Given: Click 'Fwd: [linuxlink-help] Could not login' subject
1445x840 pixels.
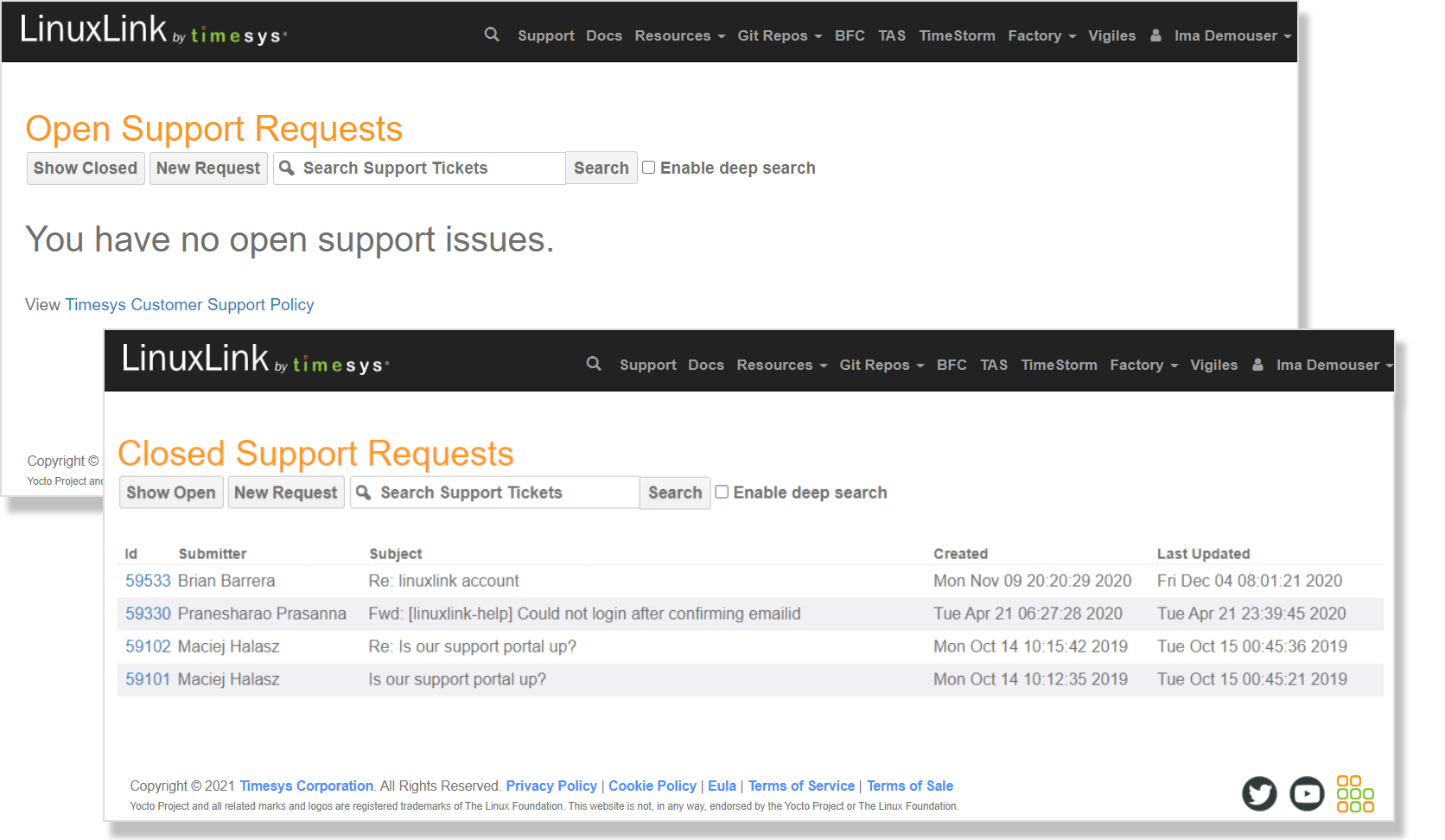Looking at the screenshot, I should coord(585,614).
